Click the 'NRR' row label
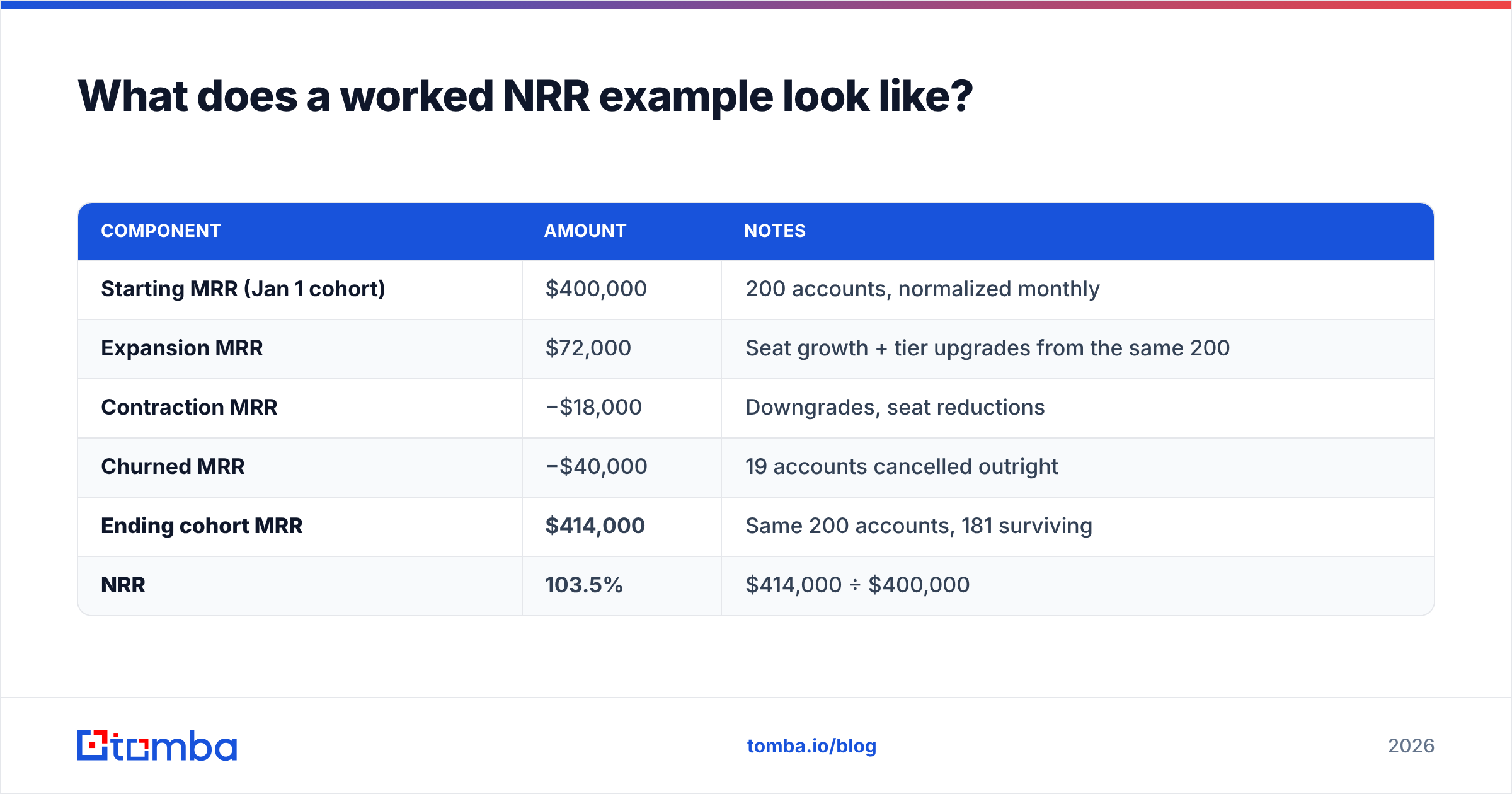1512x794 pixels. coord(123,585)
